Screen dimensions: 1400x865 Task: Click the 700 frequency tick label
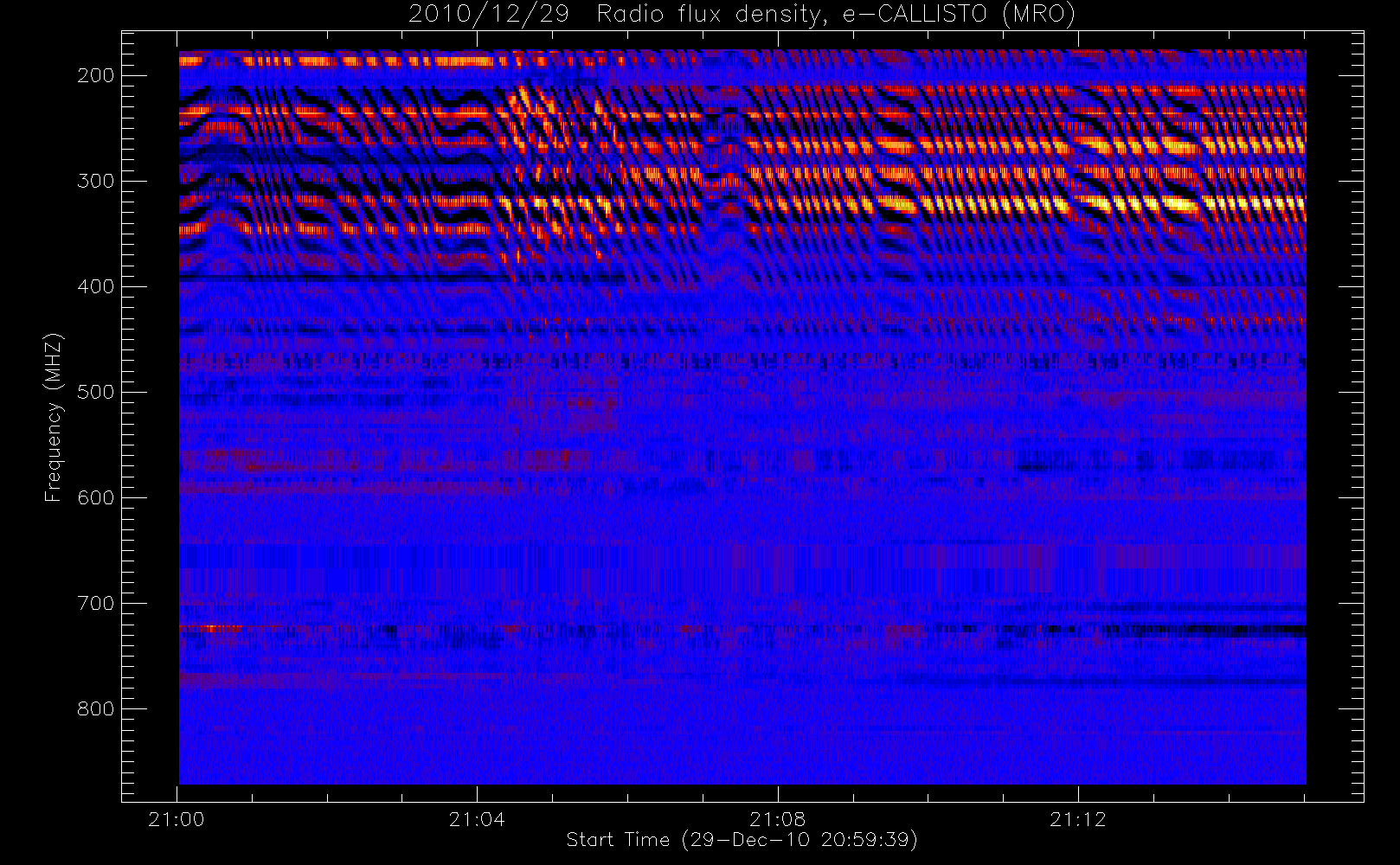coord(95,603)
